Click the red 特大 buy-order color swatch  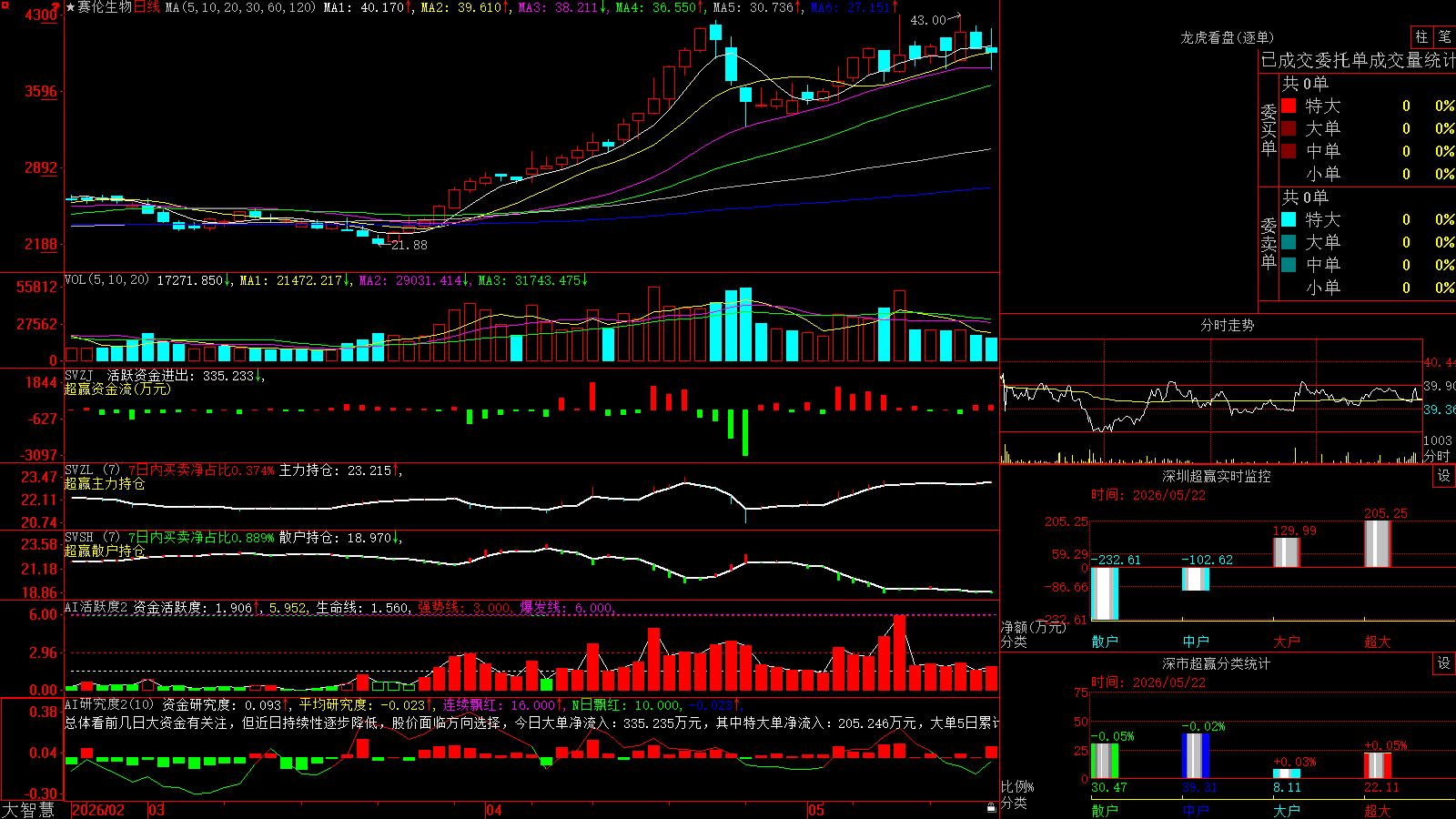pos(1289,106)
